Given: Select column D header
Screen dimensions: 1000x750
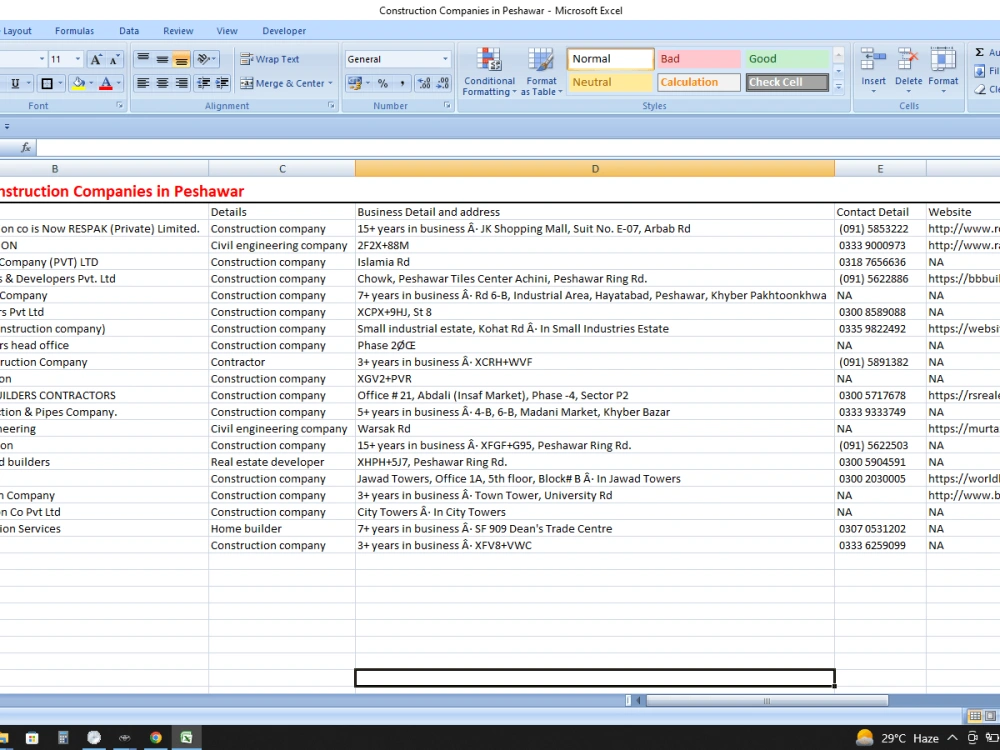Looking at the screenshot, I should pos(595,169).
